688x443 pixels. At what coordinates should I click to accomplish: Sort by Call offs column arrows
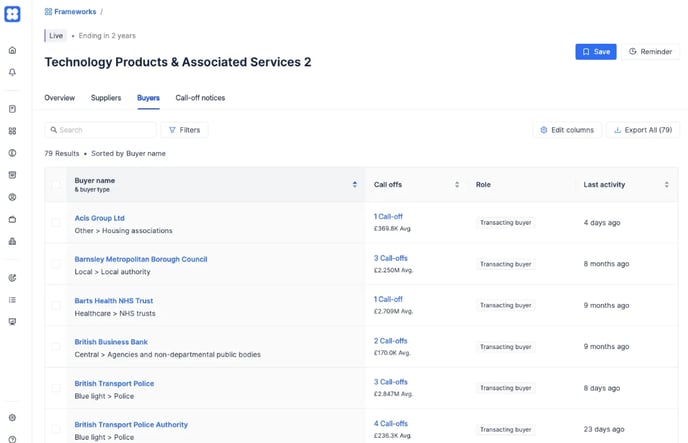pyautogui.click(x=457, y=185)
